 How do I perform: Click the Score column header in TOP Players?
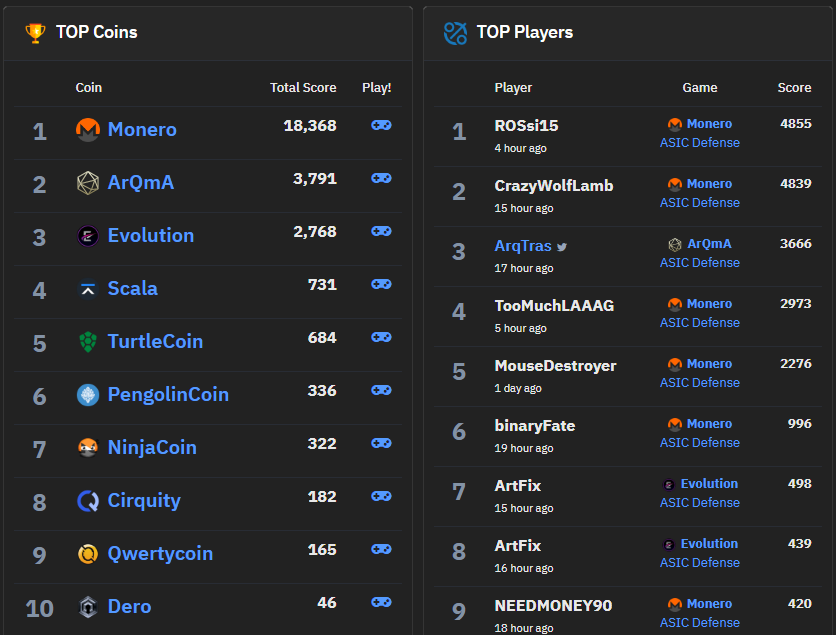point(794,87)
